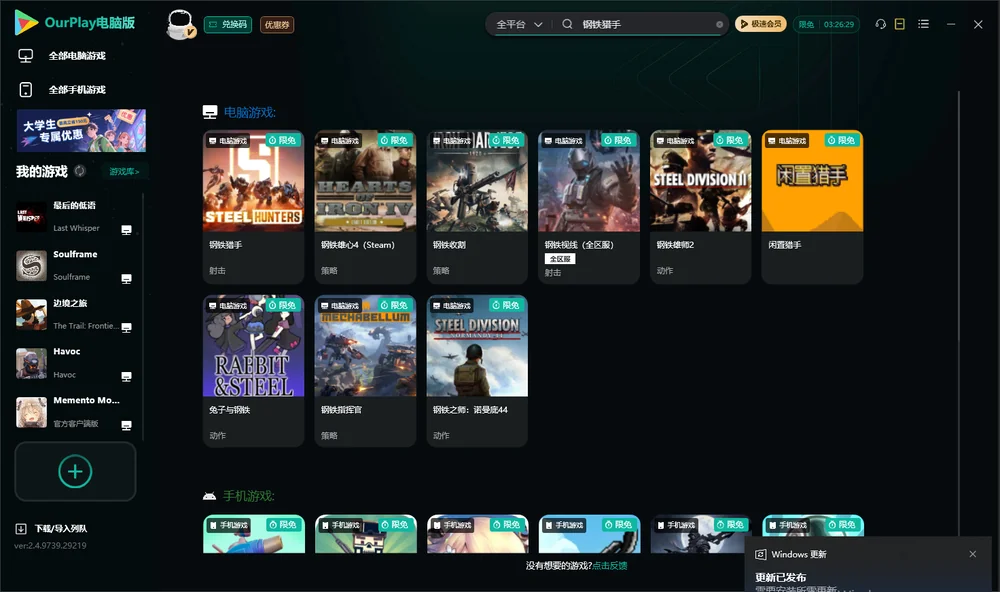Click the 钢铁猎手 search input field
The height and width of the screenshot is (592, 1000).
[644, 24]
